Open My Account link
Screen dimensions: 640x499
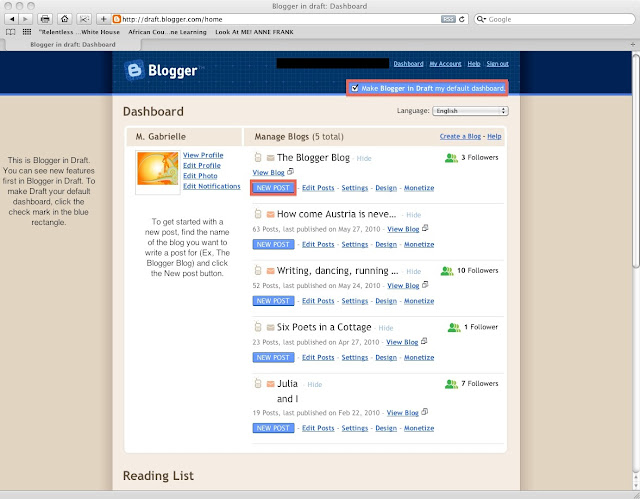tap(445, 64)
